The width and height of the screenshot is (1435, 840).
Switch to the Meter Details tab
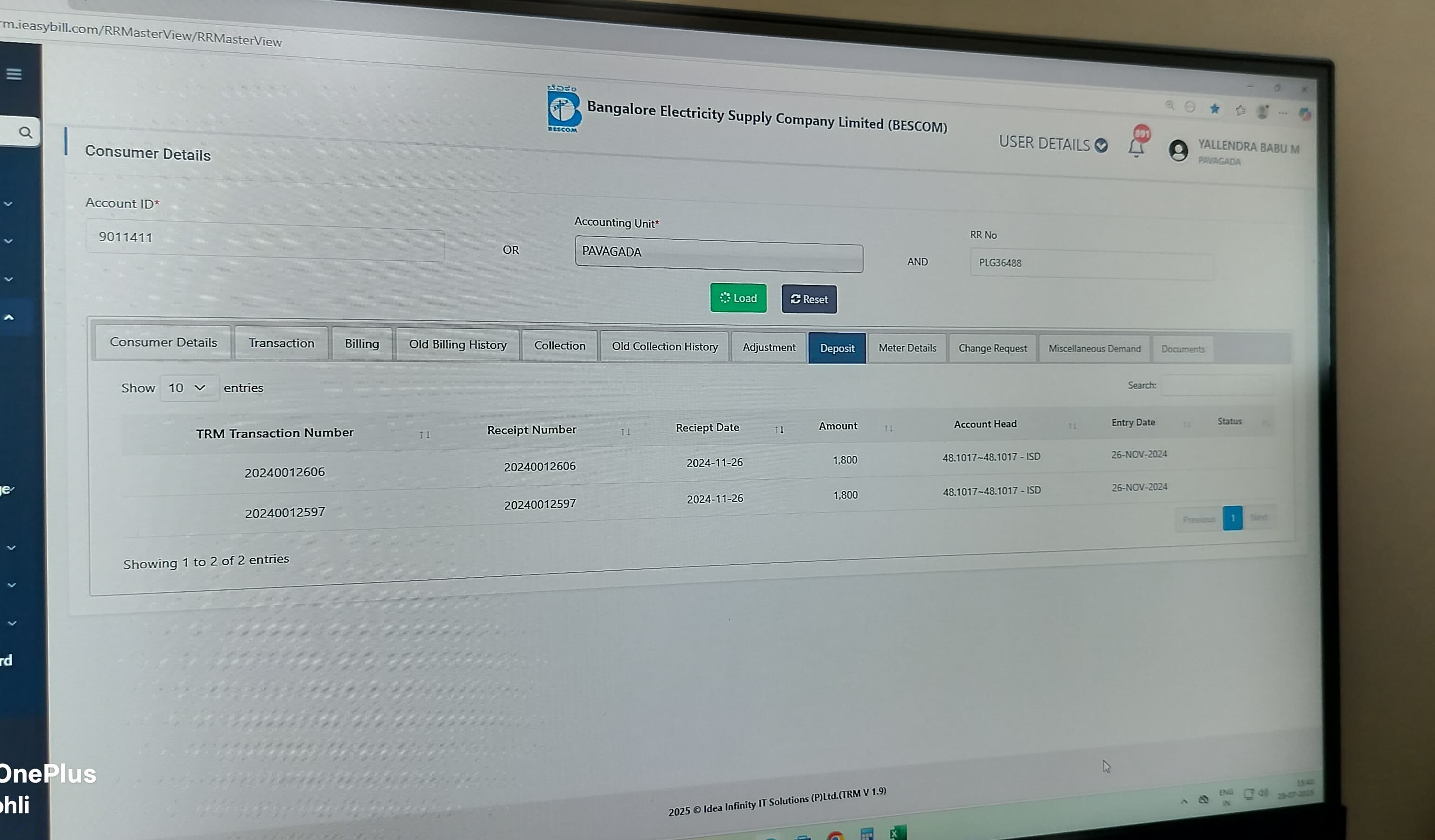[x=907, y=348]
